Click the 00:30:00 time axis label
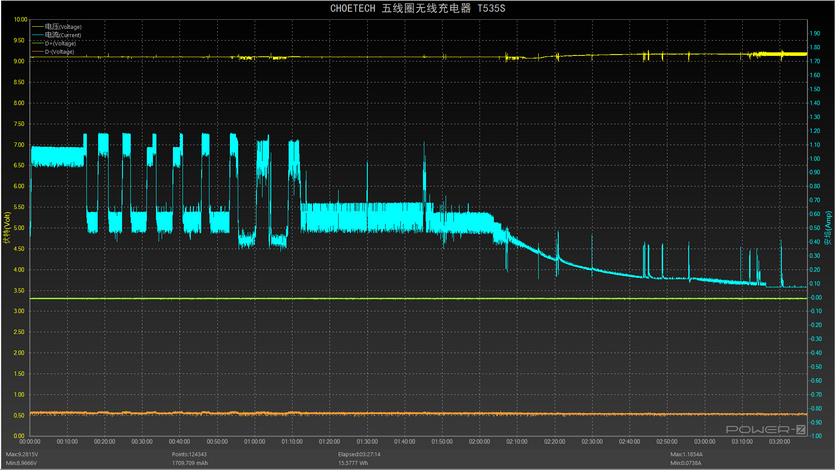The height and width of the screenshot is (470, 835). [142, 442]
